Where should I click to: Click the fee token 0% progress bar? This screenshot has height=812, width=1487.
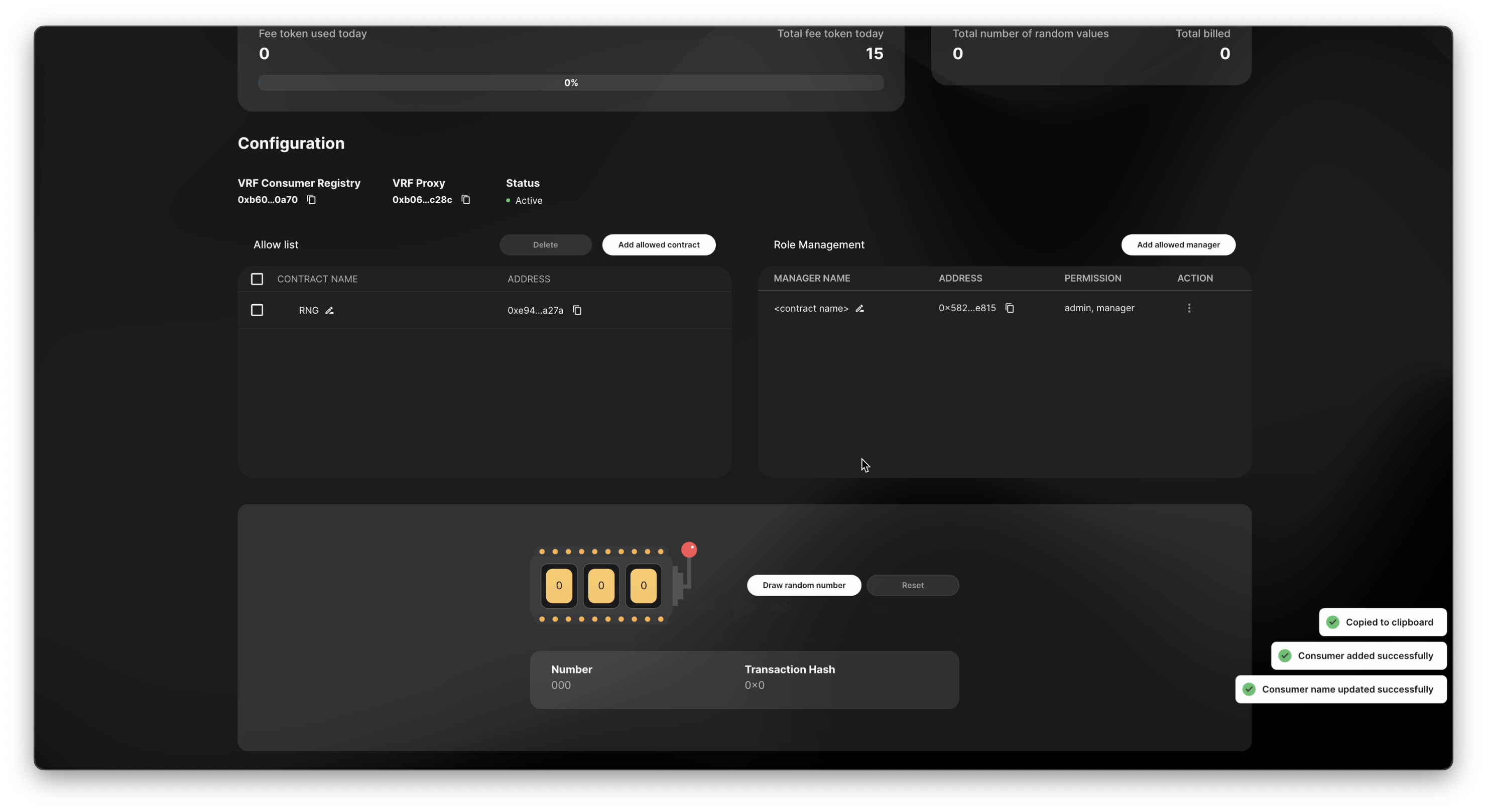571,83
